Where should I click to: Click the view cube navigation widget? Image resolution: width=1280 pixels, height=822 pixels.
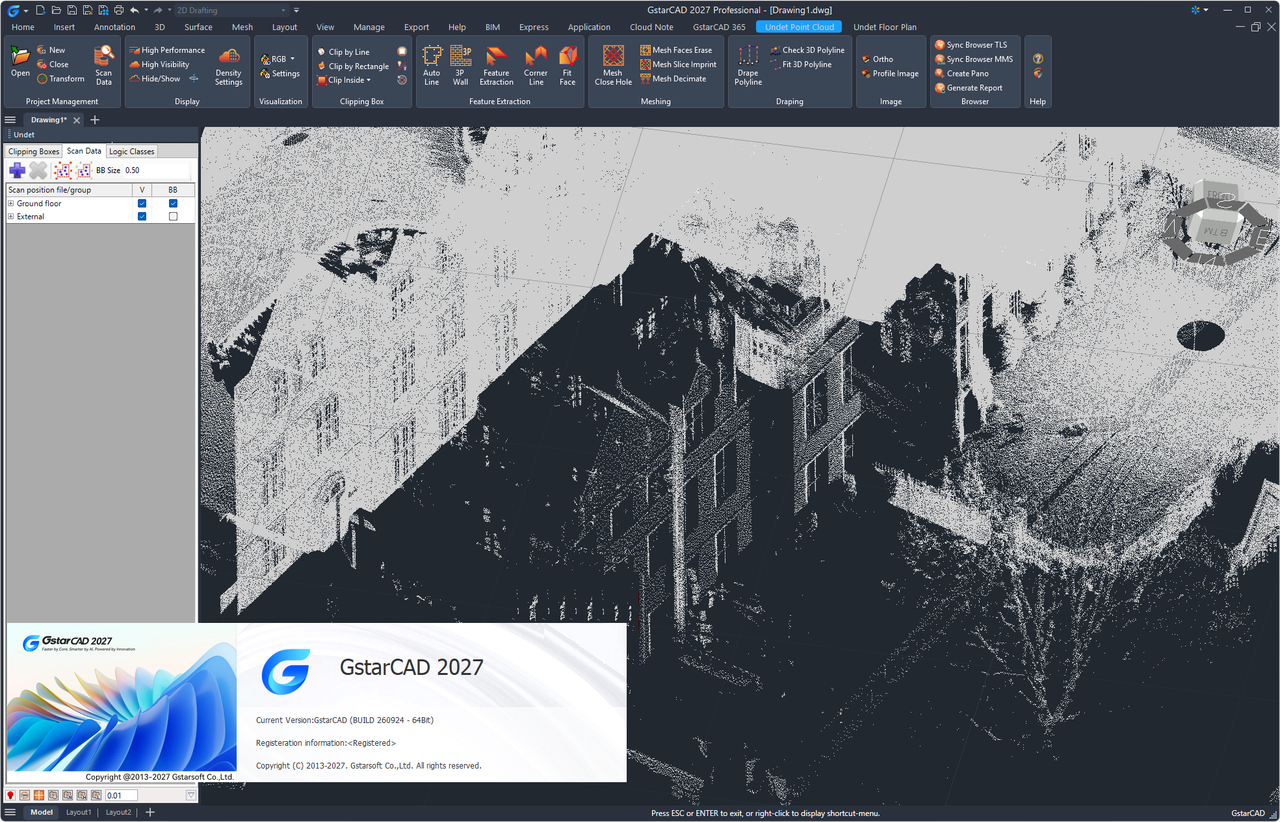point(1217,223)
